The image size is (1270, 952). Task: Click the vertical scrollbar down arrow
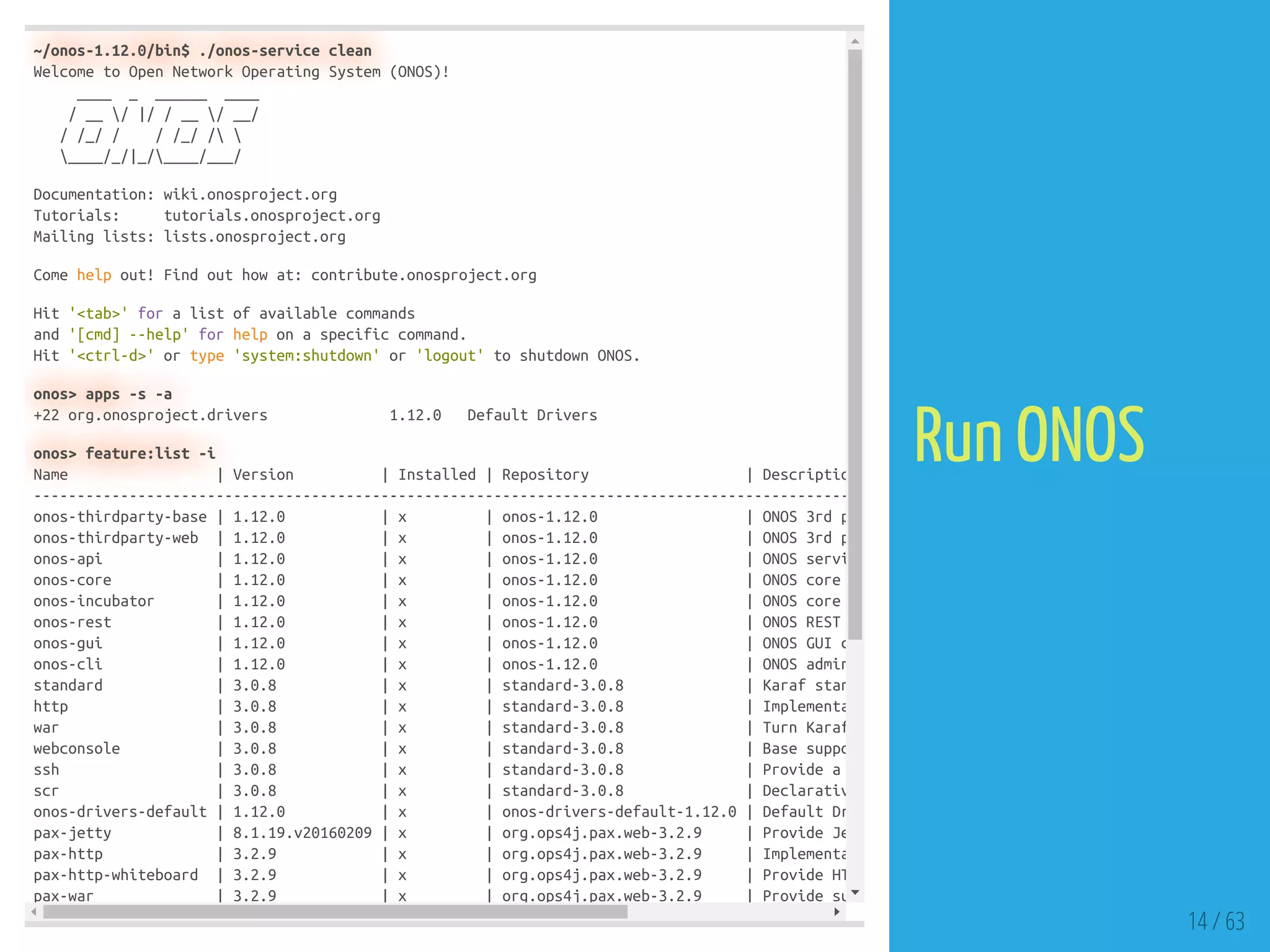855,892
